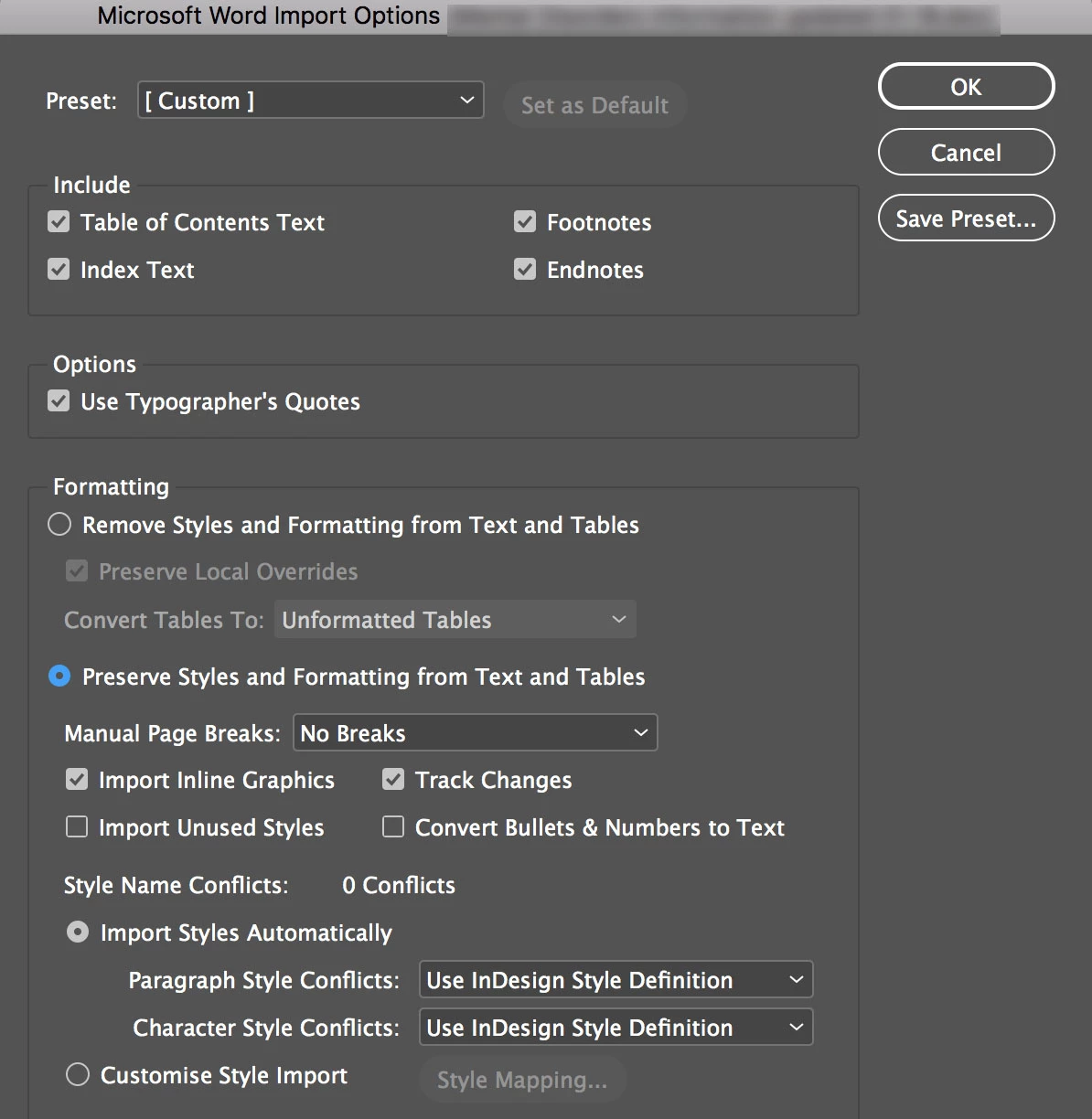Select Preserve Styles and Formatting radio button
The image size is (1092, 1119).
(x=59, y=676)
